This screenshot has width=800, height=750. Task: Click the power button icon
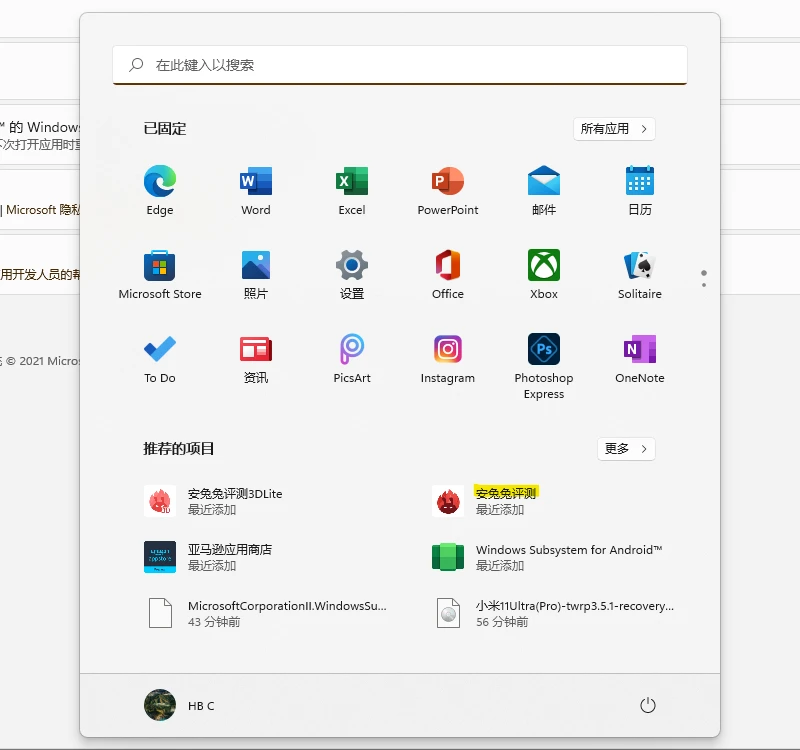647,706
